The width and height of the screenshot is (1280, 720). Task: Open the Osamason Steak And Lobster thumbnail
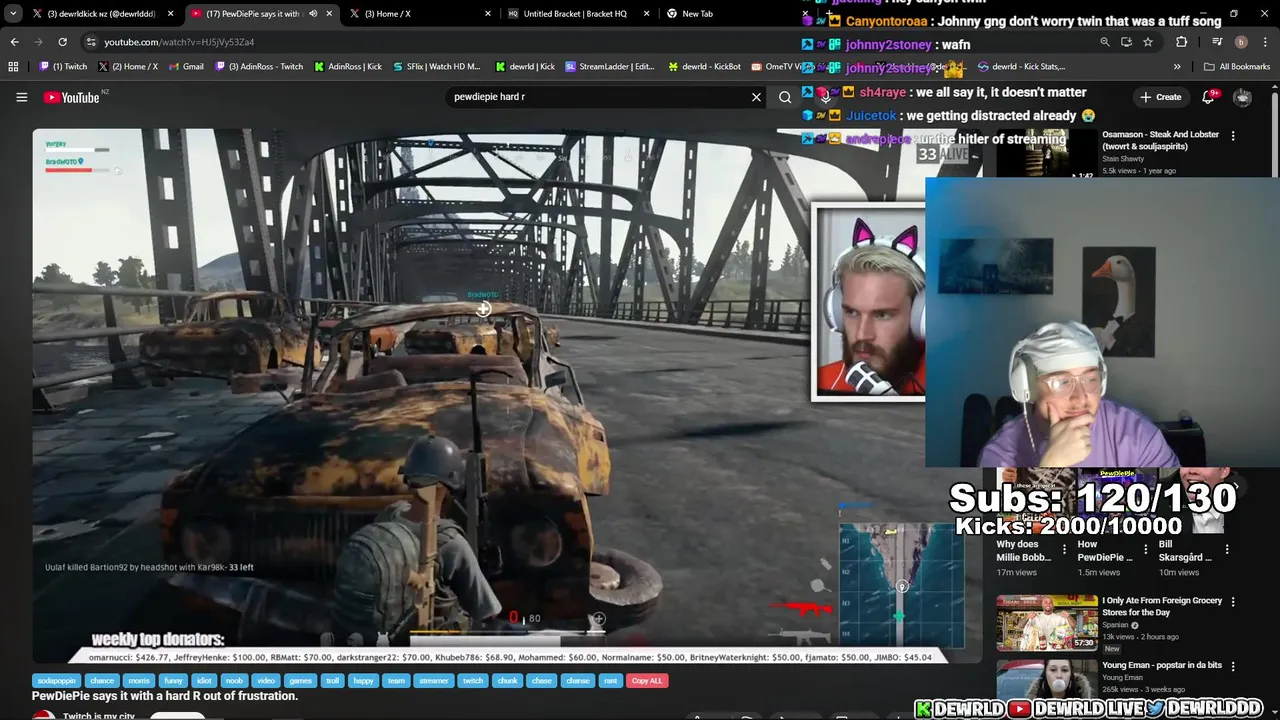coord(1046,152)
